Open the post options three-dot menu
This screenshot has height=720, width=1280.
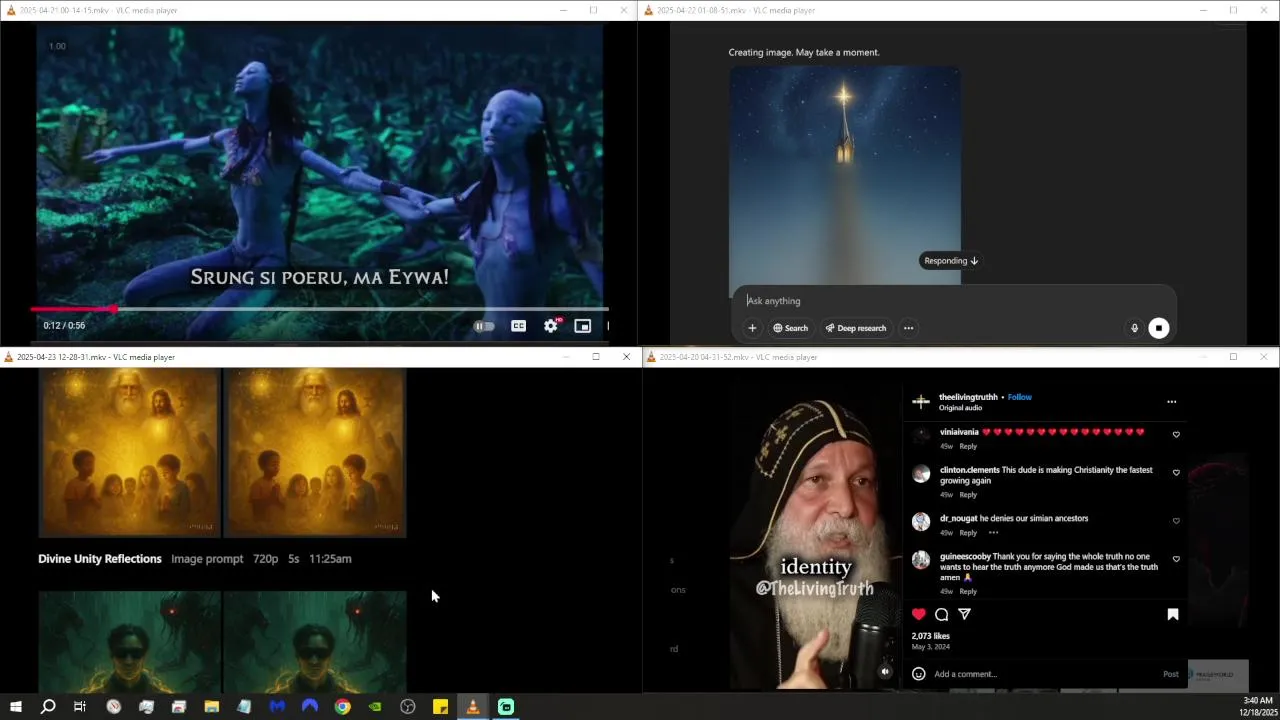click(x=1172, y=402)
